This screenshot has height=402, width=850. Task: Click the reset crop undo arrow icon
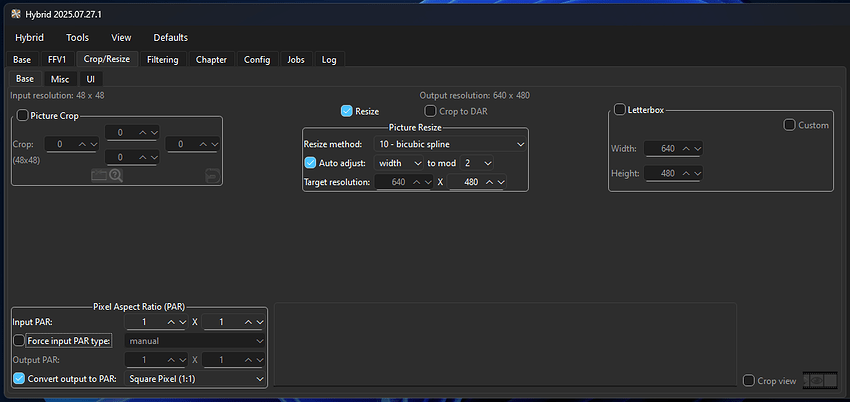(x=211, y=175)
